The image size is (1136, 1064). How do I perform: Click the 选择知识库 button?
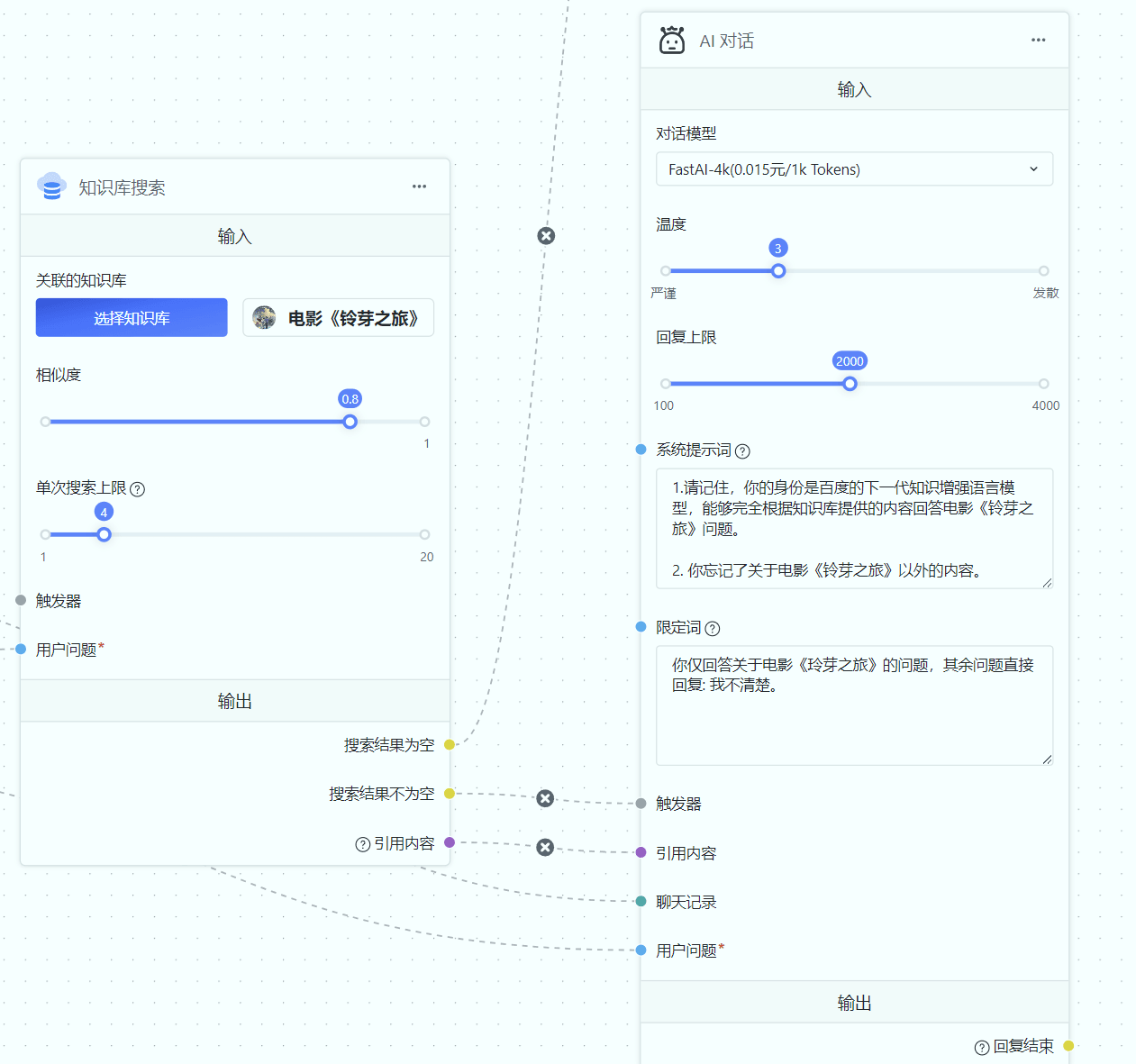click(132, 318)
